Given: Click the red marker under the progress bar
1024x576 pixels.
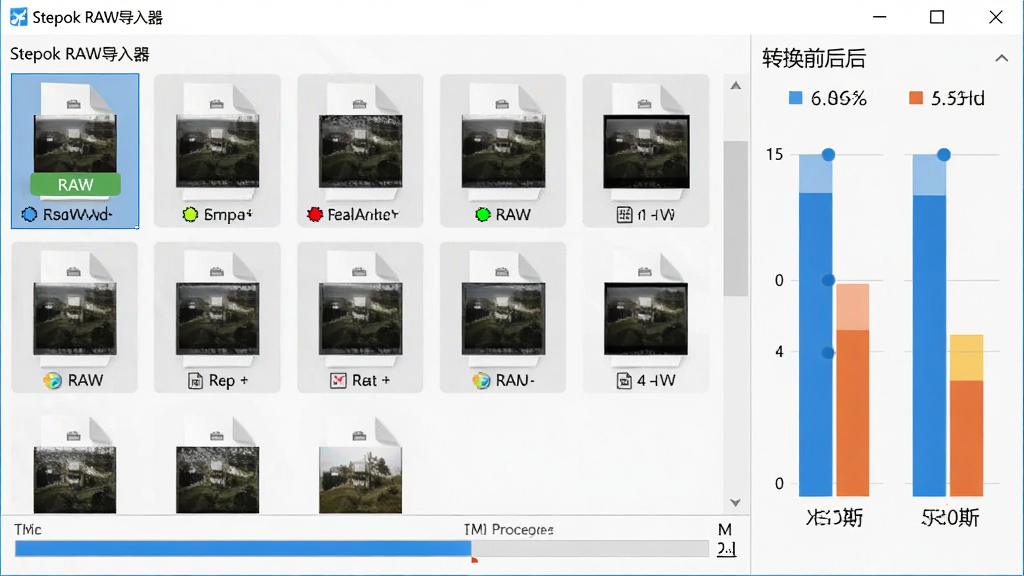Looking at the screenshot, I should click(474, 560).
